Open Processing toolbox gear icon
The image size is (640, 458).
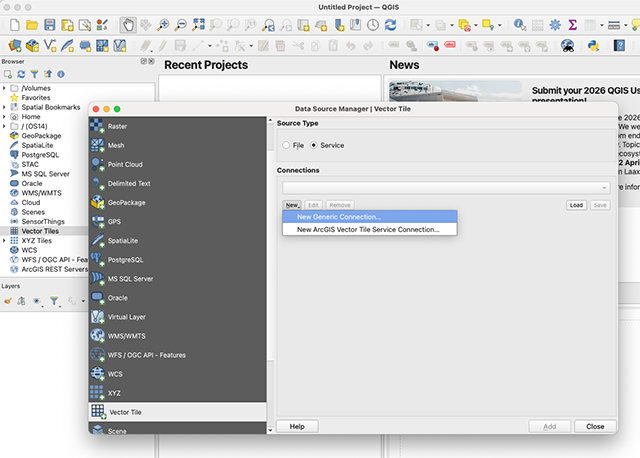point(555,25)
